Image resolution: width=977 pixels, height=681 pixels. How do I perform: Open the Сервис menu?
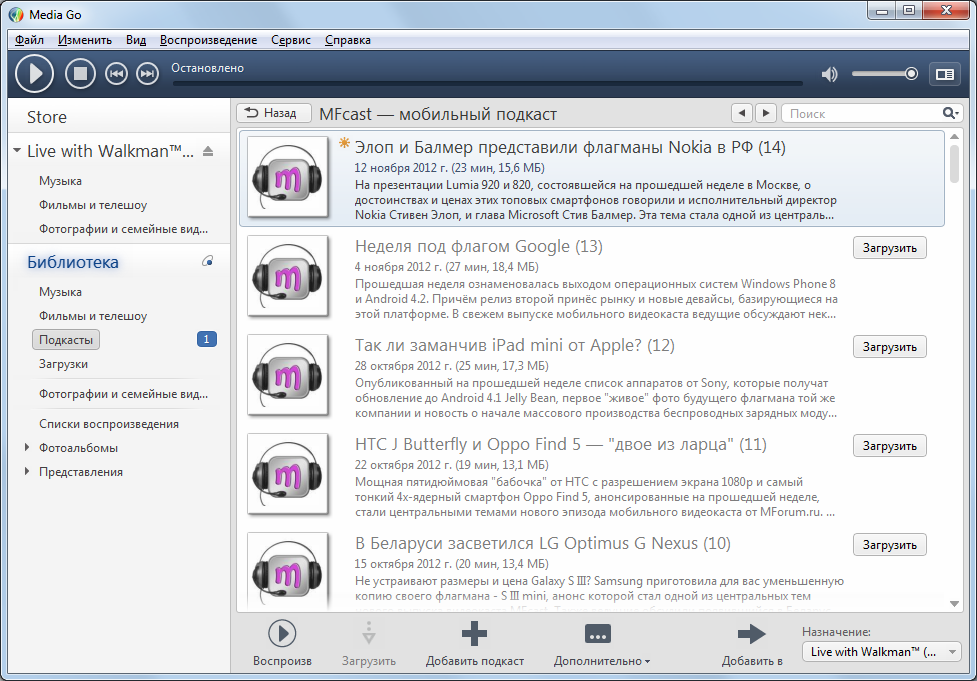click(290, 40)
